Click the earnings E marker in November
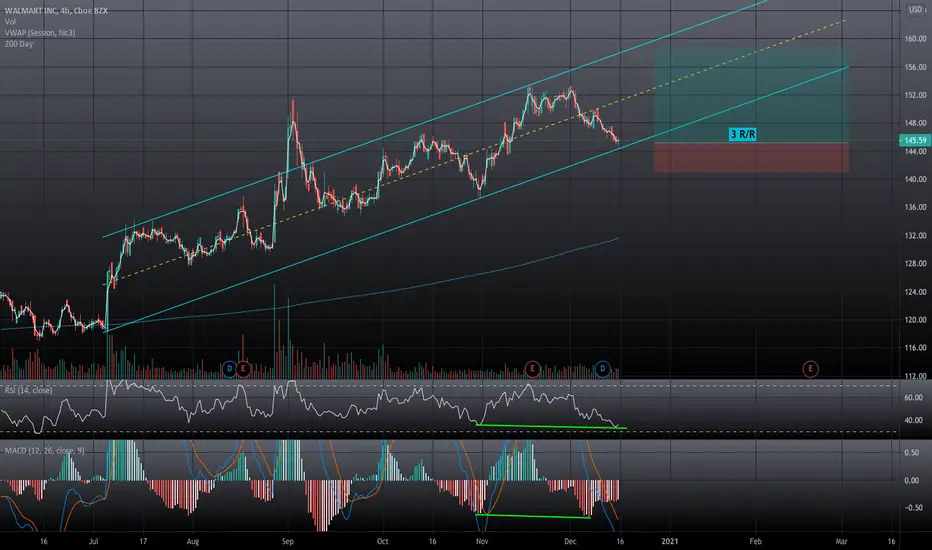This screenshot has width=932, height=550. [x=532, y=369]
